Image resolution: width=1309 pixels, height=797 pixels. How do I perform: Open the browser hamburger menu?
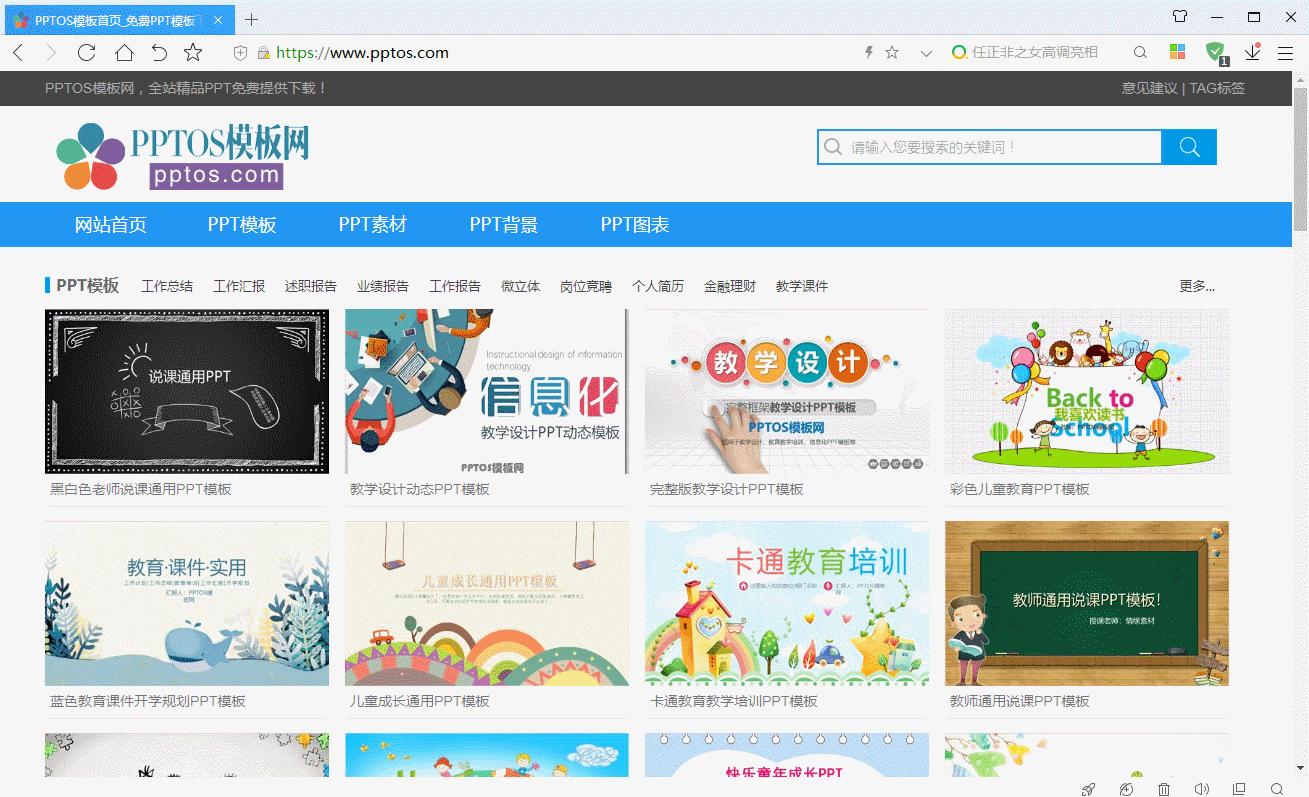(x=1286, y=53)
